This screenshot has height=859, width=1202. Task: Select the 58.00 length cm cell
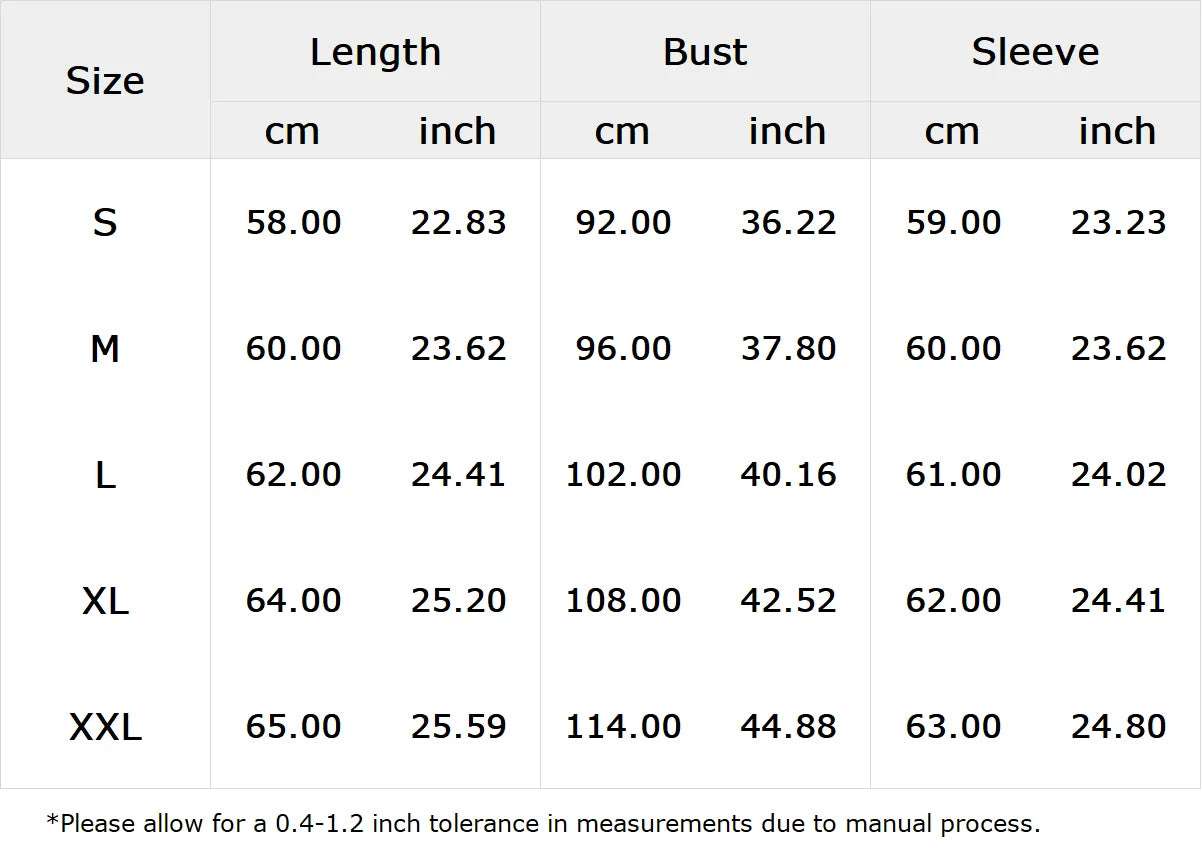coord(293,222)
